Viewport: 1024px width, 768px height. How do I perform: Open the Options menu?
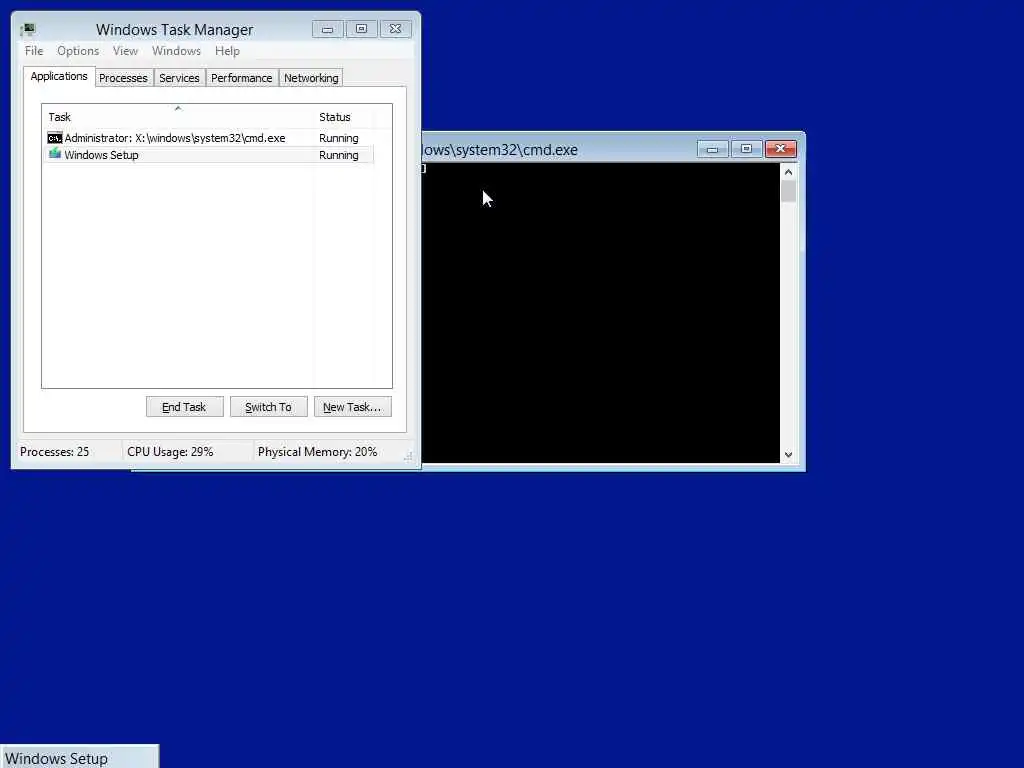[78, 51]
